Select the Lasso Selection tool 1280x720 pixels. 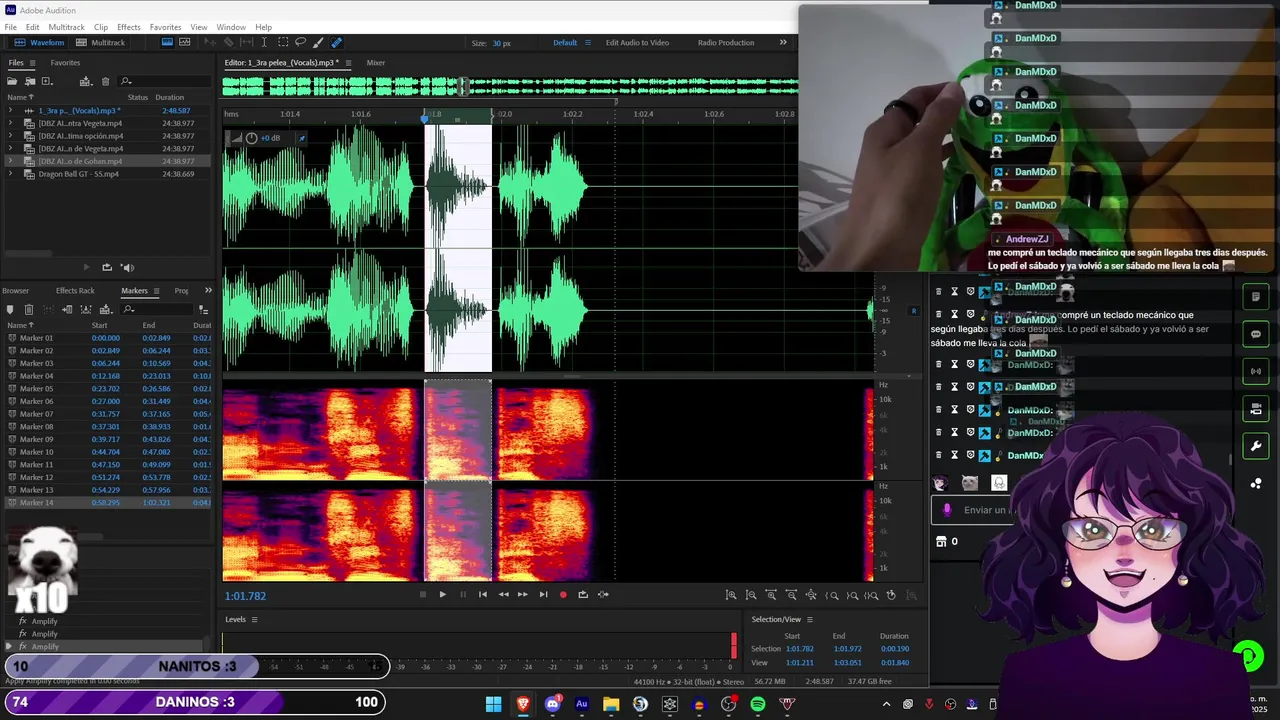(x=300, y=43)
